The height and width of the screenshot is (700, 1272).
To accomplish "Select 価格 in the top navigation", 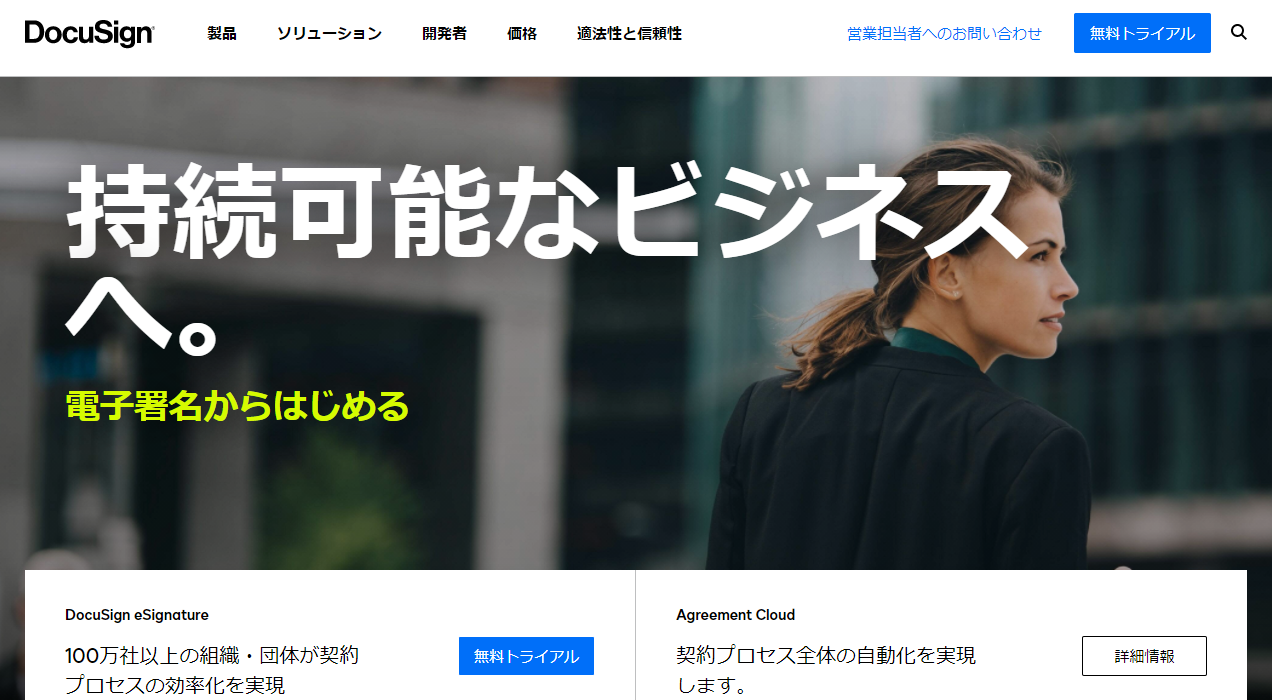I will click(522, 33).
